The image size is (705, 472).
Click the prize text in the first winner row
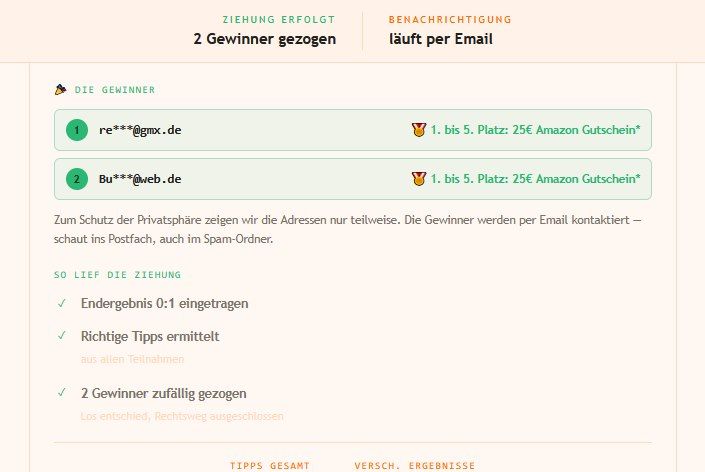click(535, 130)
